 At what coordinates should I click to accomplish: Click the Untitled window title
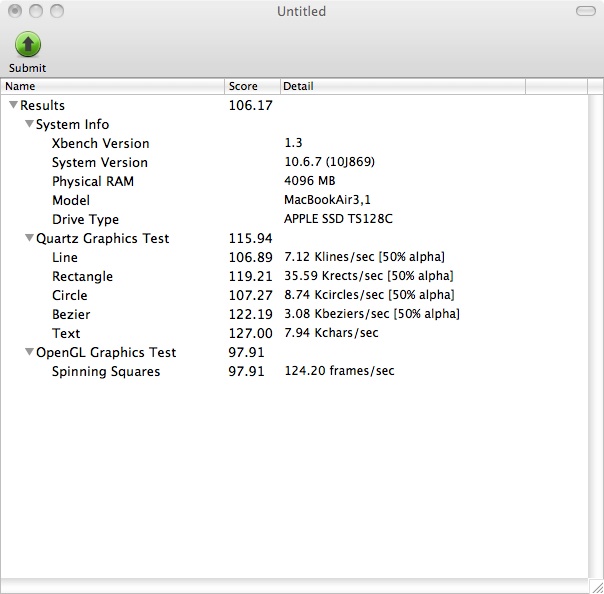[301, 11]
